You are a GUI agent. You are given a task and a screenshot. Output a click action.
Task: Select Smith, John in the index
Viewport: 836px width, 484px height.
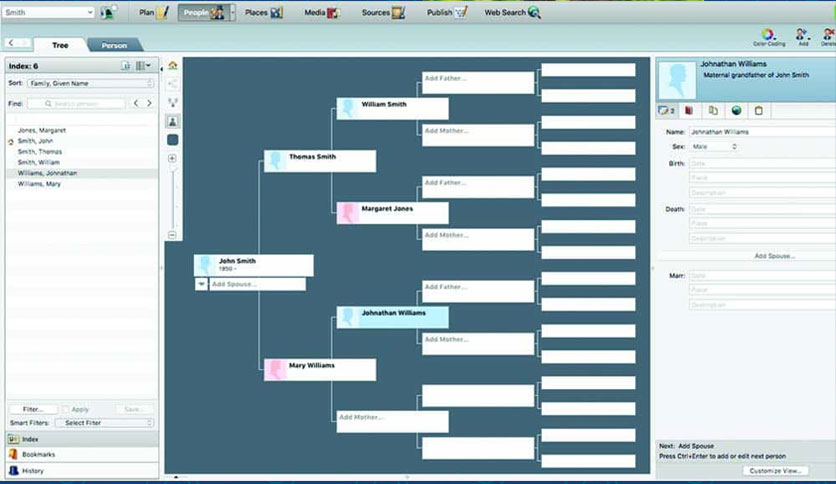pyautogui.click(x=82, y=141)
